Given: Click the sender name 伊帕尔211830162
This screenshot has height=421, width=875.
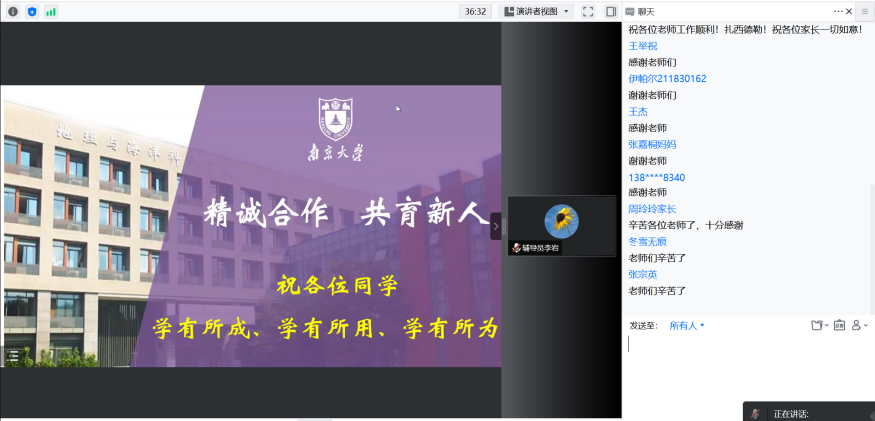Looking at the screenshot, I should click(667, 78).
